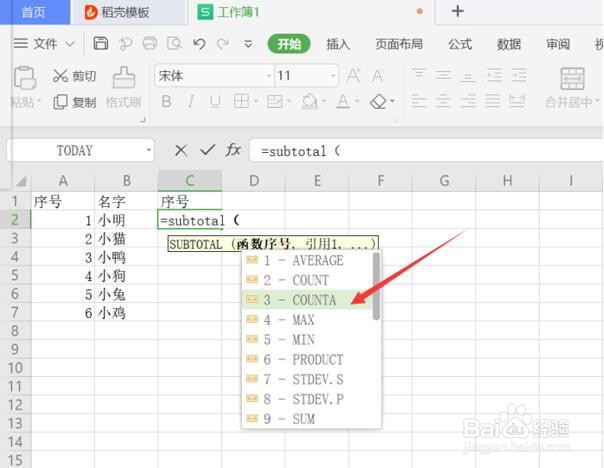Click the clear eraser icon

point(378,102)
